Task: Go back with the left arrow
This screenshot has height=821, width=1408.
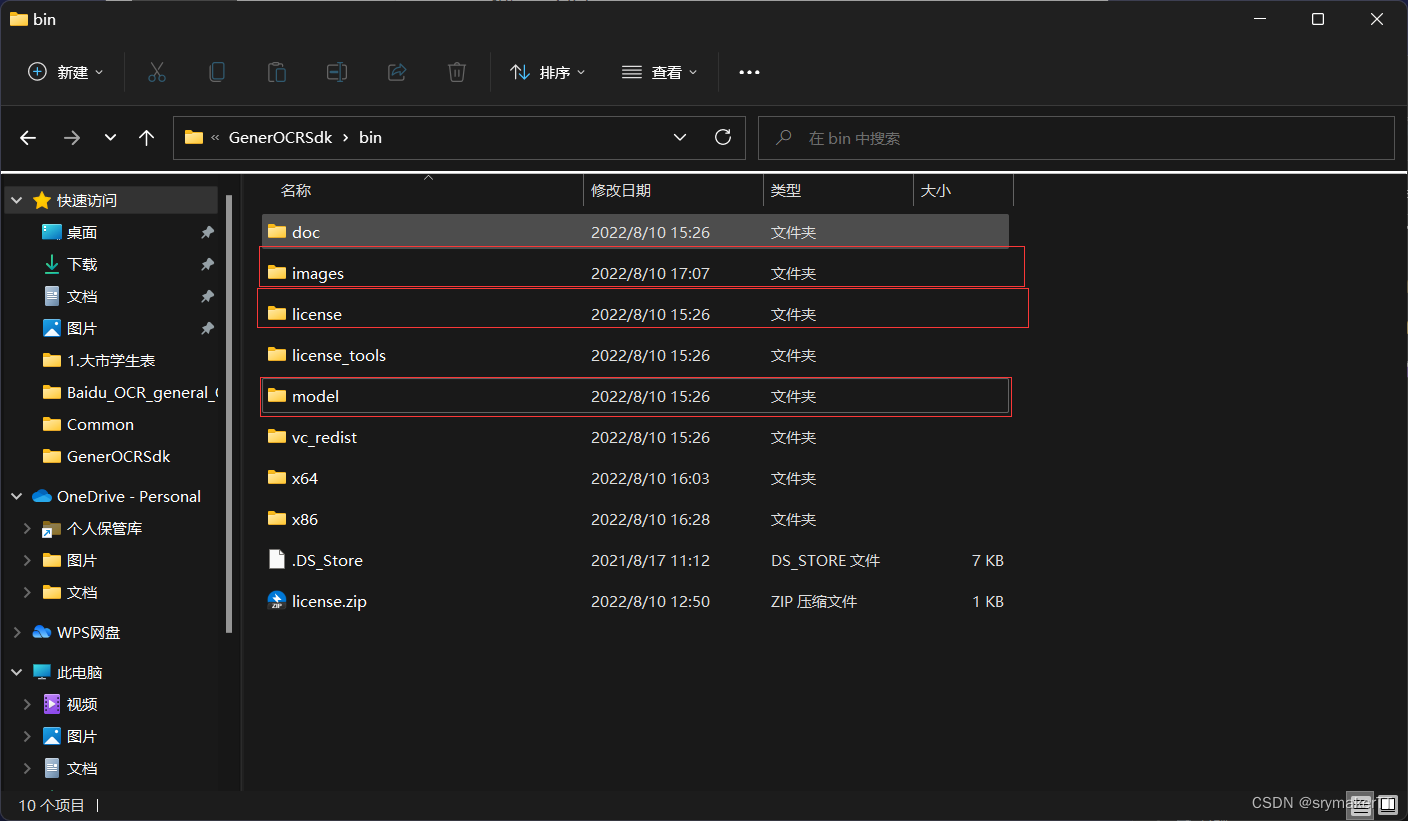Action: tap(28, 138)
